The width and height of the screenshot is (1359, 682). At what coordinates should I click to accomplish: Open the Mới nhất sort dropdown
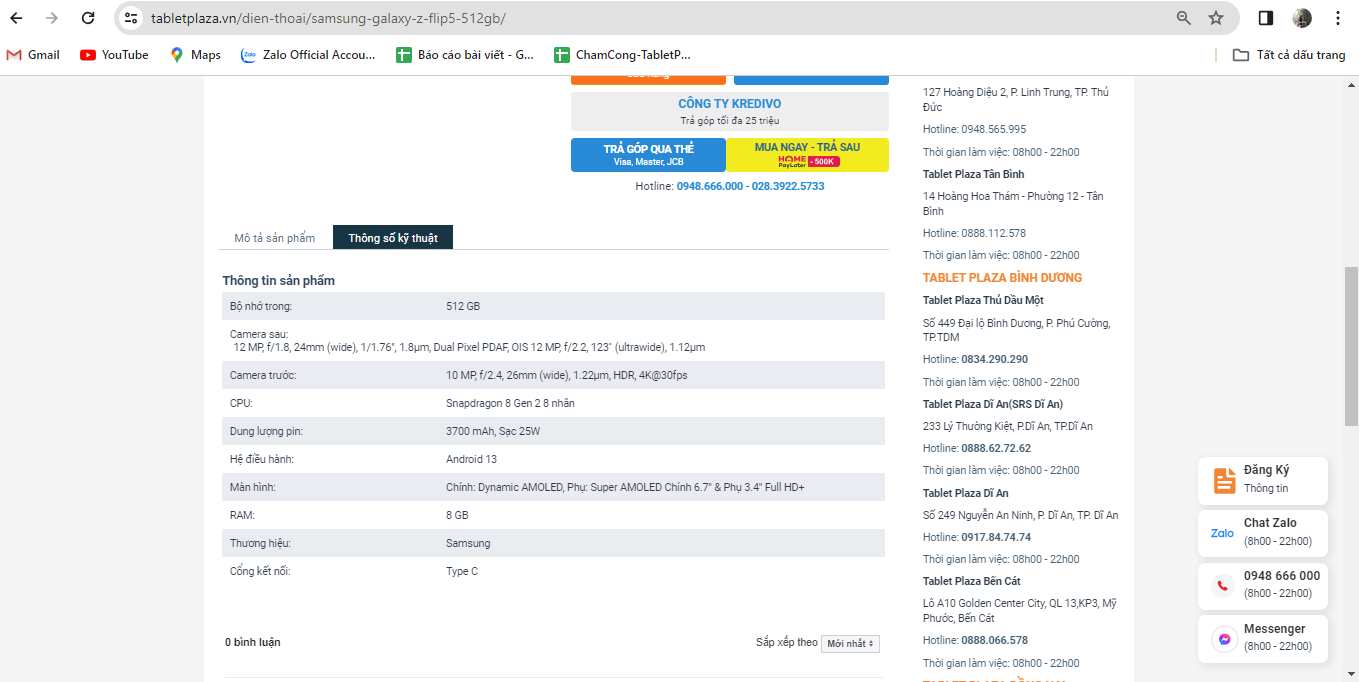coord(850,643)
